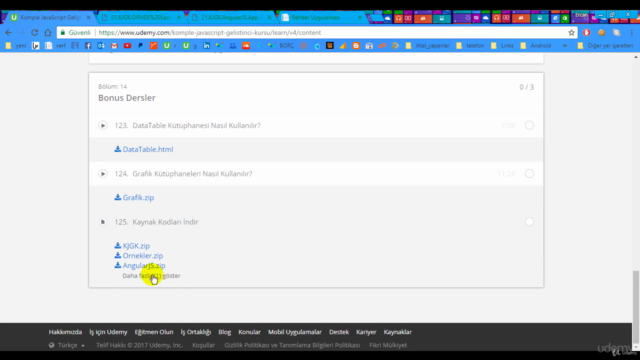Open the Destek footer link
This screenshot has width=640, height=360.
point(339,332)
